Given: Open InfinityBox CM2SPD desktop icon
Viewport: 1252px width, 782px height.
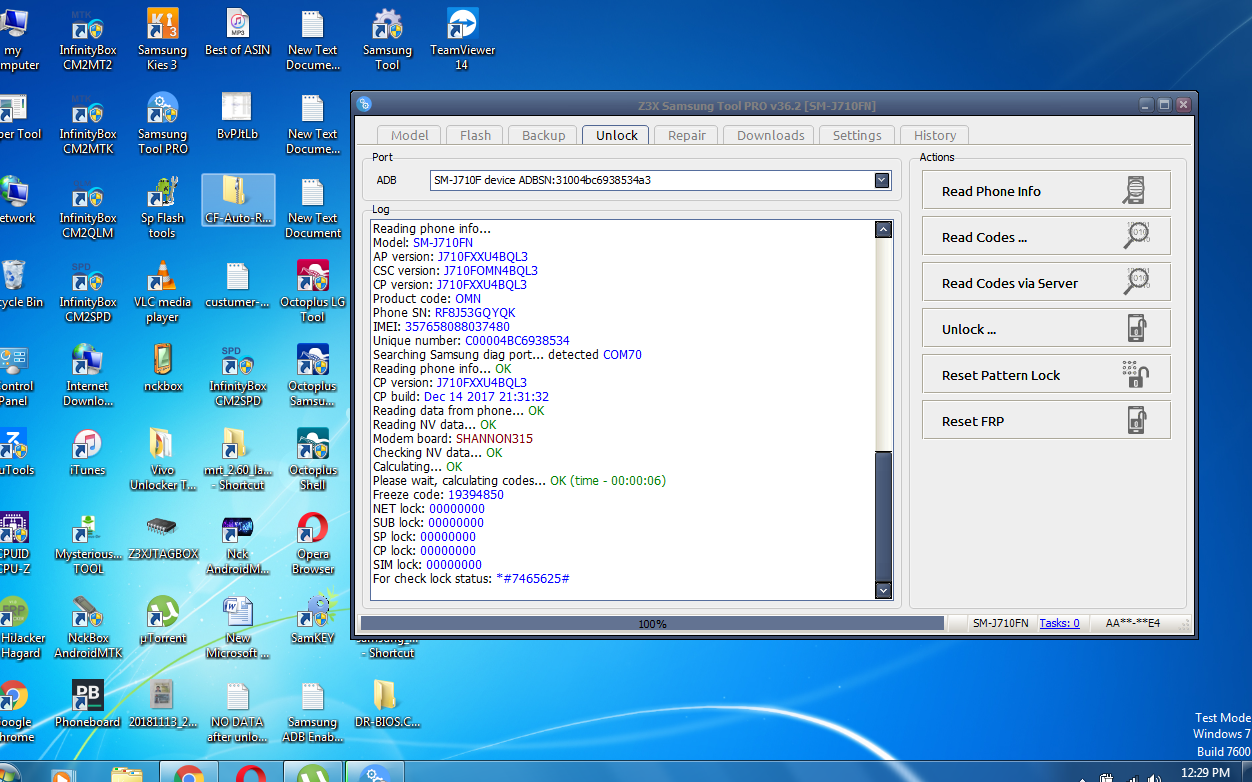Looking at the screenshot, I should (87, 292).
